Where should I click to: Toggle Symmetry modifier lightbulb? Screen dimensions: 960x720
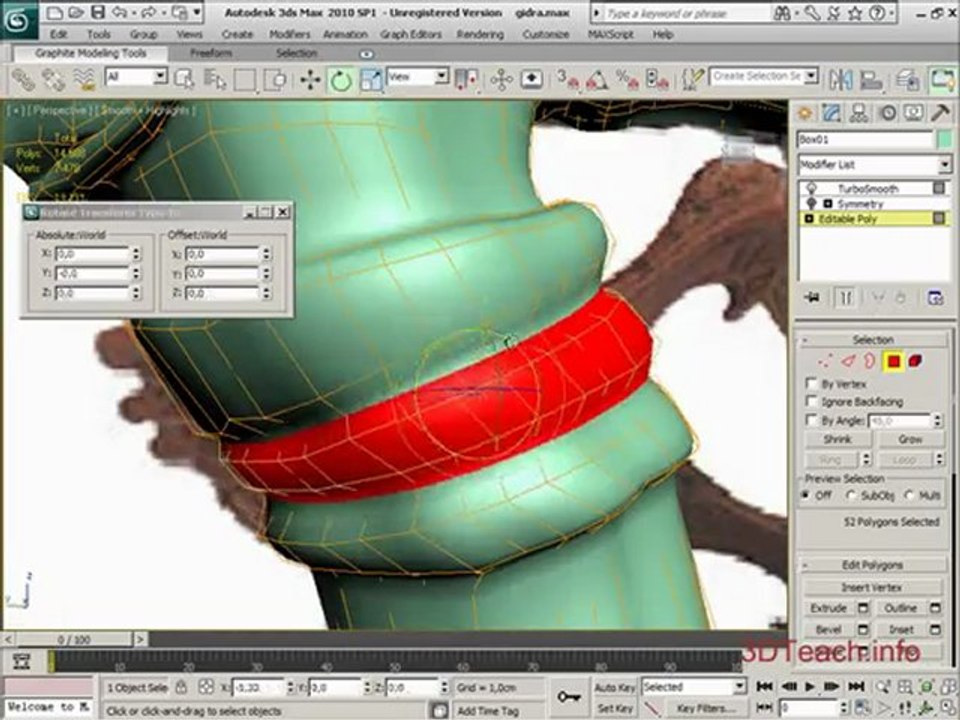pyautogui.click(x=812, y=203)
